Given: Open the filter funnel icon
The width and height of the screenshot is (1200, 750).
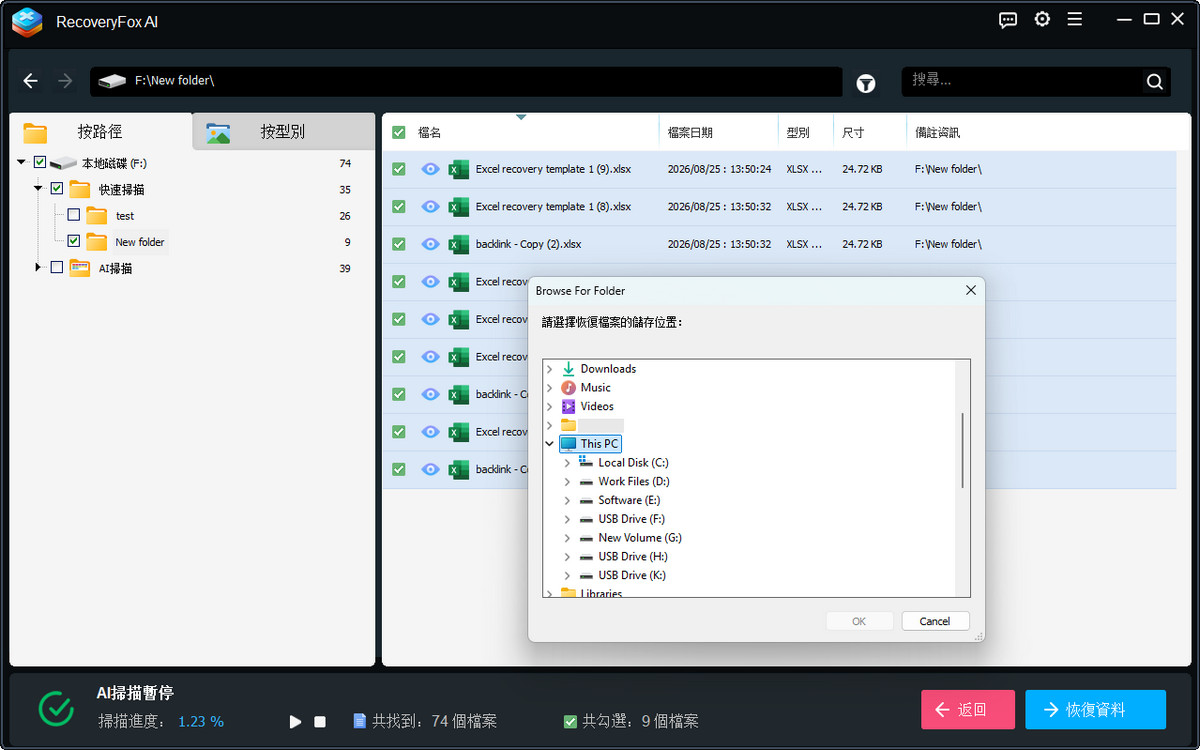Looking at the screenshot, I should point(866,84).
